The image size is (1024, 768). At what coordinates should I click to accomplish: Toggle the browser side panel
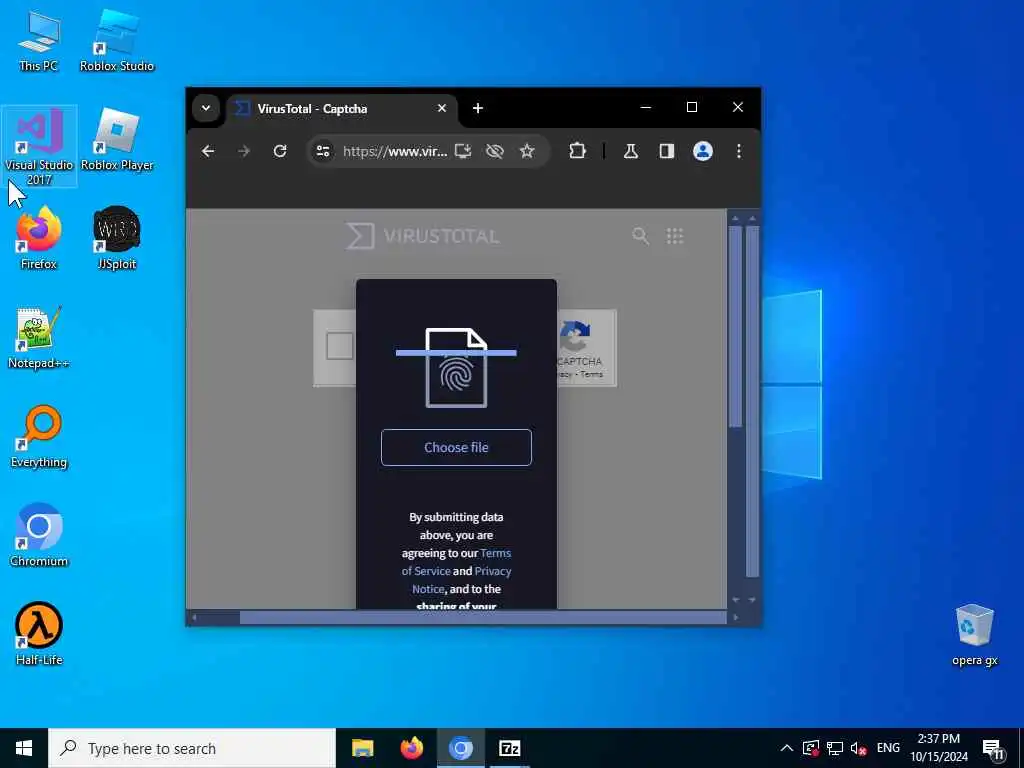click(x=667, y=152)
